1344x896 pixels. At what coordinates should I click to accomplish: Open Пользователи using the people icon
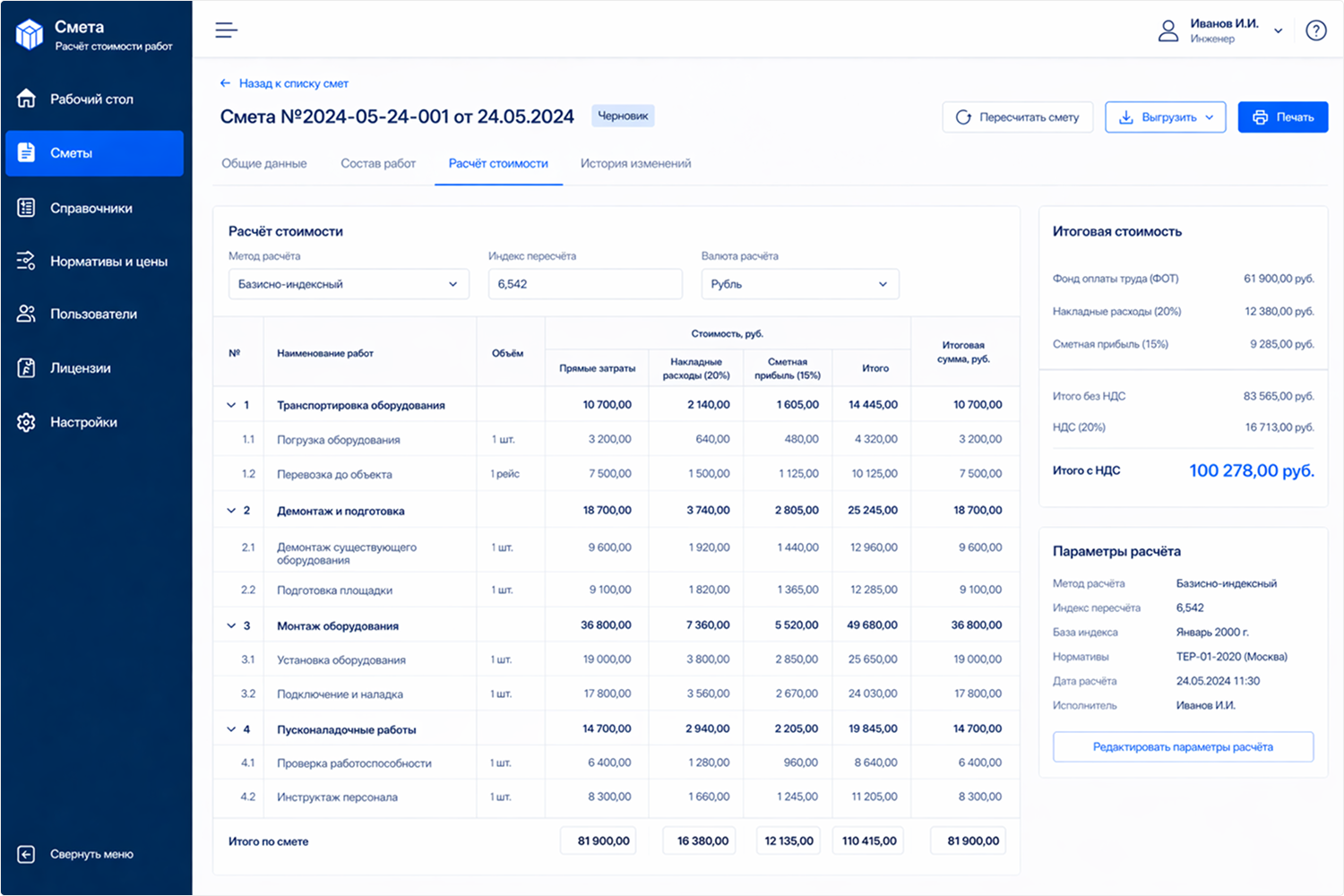(27, 314)
